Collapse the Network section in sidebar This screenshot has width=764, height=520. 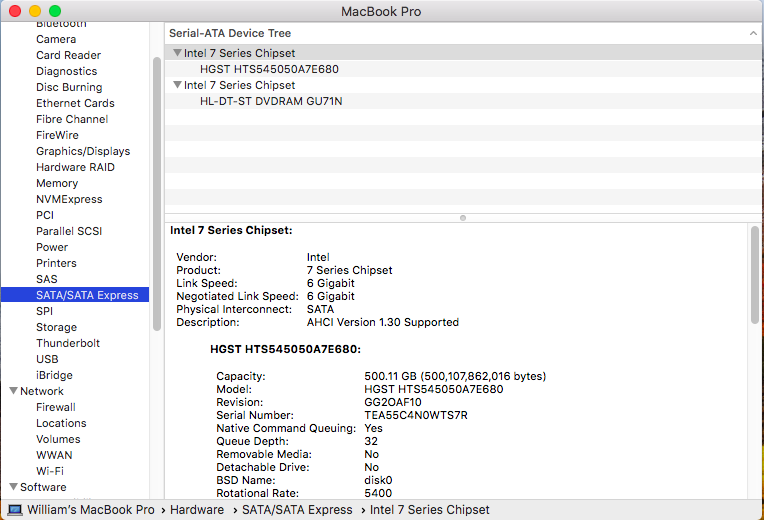[x=13, y=391]
